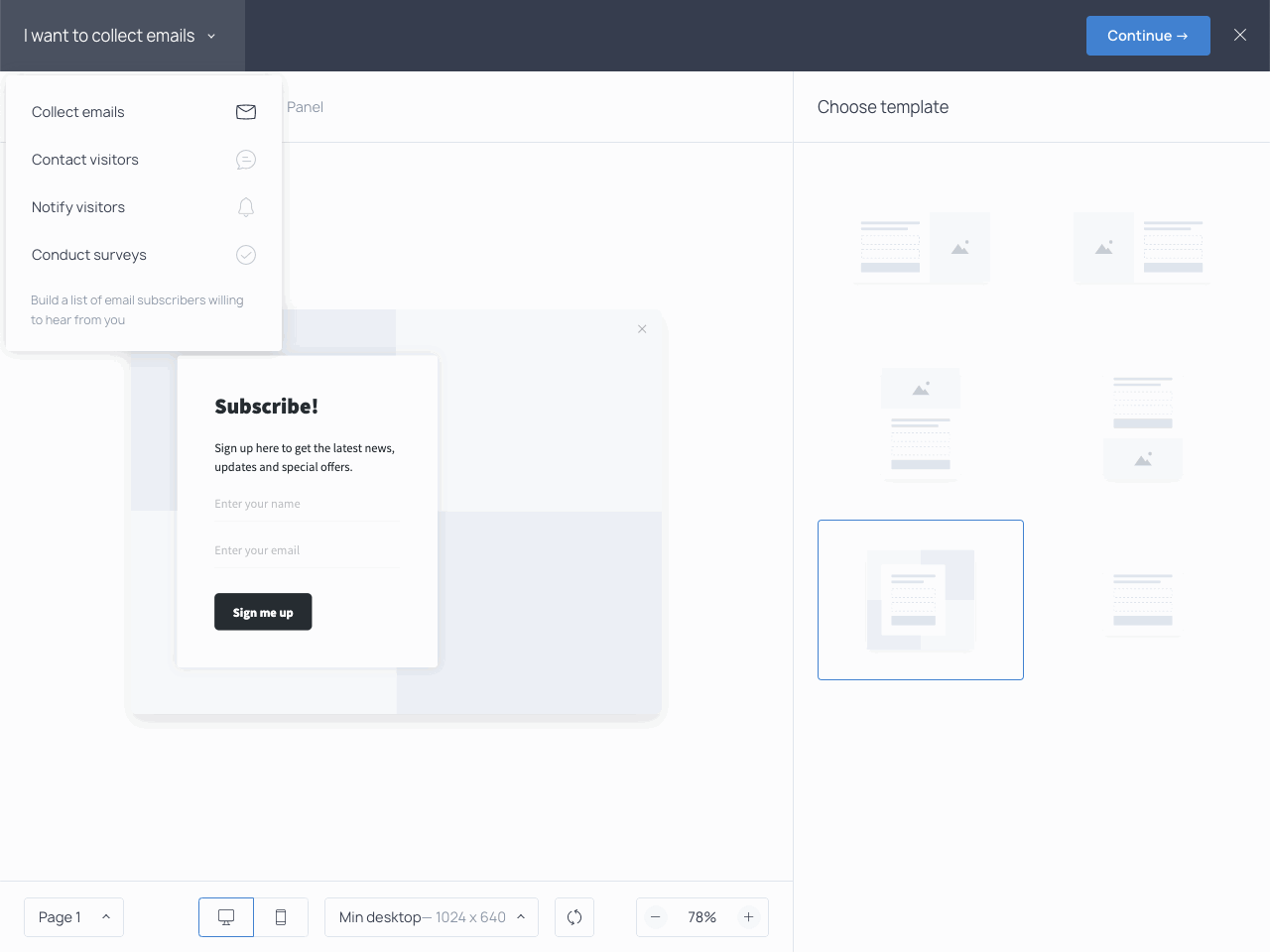Open the Page 1 dropdown
1270x952 pixels.
(73, 917)
